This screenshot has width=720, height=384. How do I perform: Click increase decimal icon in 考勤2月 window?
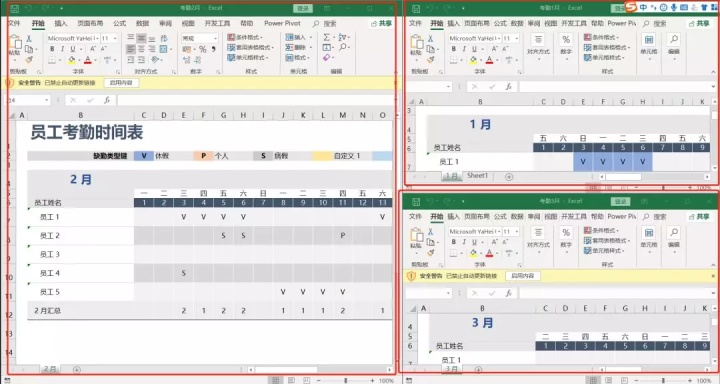[x=186, y=60]
